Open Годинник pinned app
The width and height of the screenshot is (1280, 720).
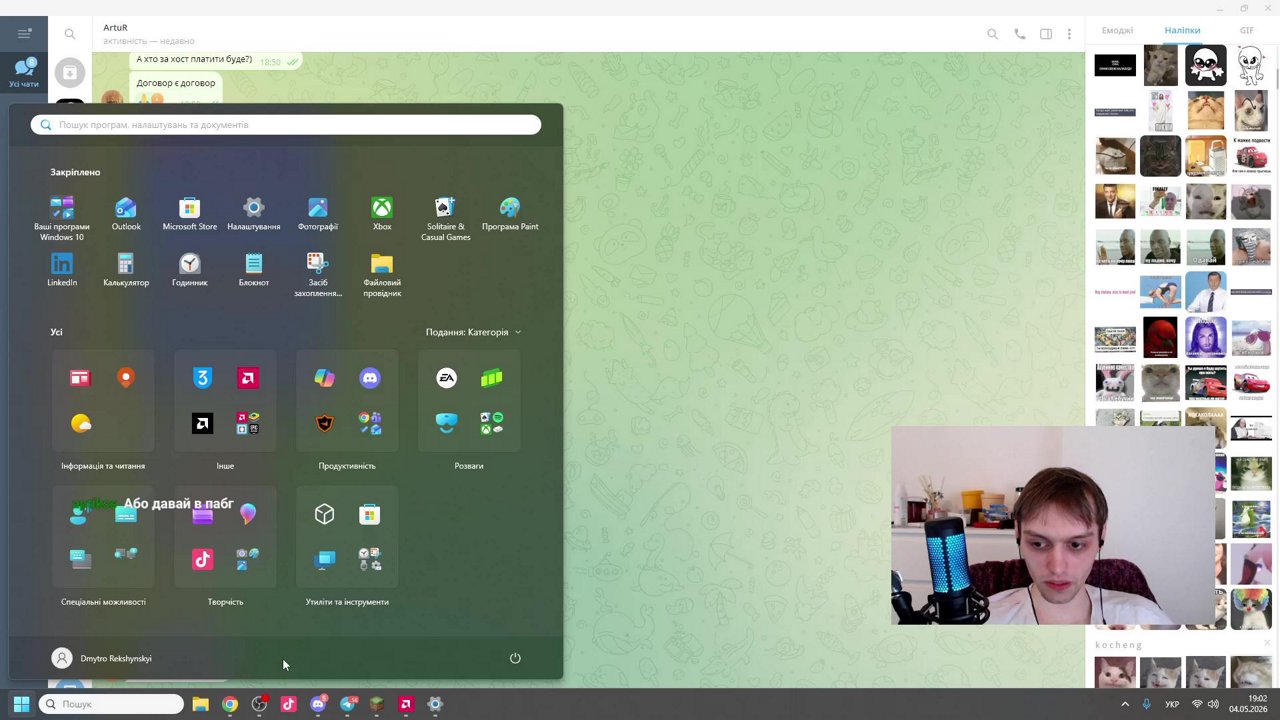click(x=190, y=270)
